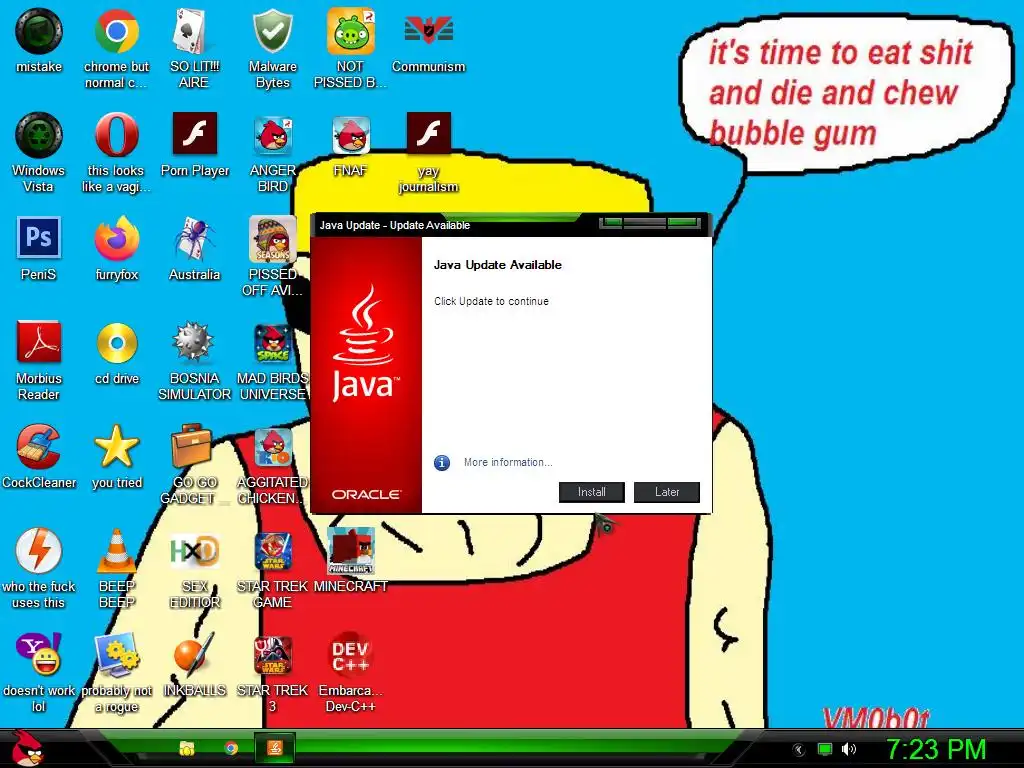This screenshot has width=1024, height=768.
Task: Expand the hidden tray icons arrow
Action: tap(799, 750)
